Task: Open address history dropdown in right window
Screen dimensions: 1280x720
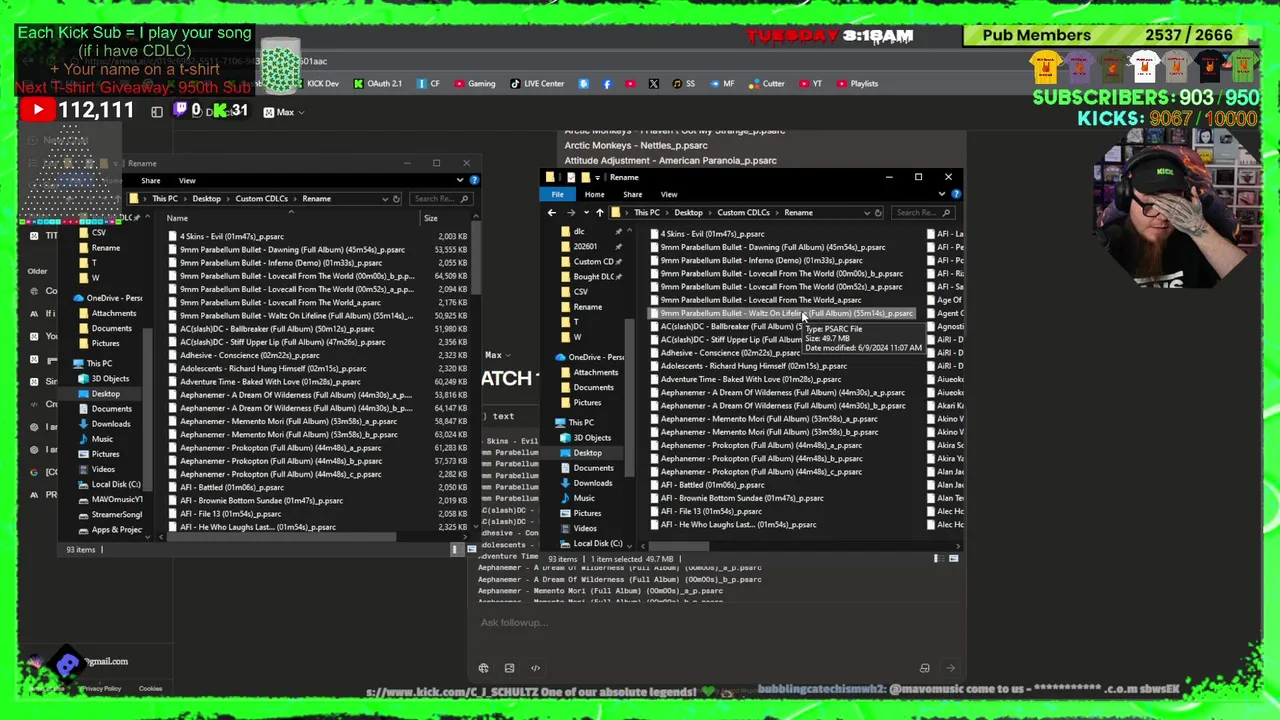Action: click(x=866, y=212)
